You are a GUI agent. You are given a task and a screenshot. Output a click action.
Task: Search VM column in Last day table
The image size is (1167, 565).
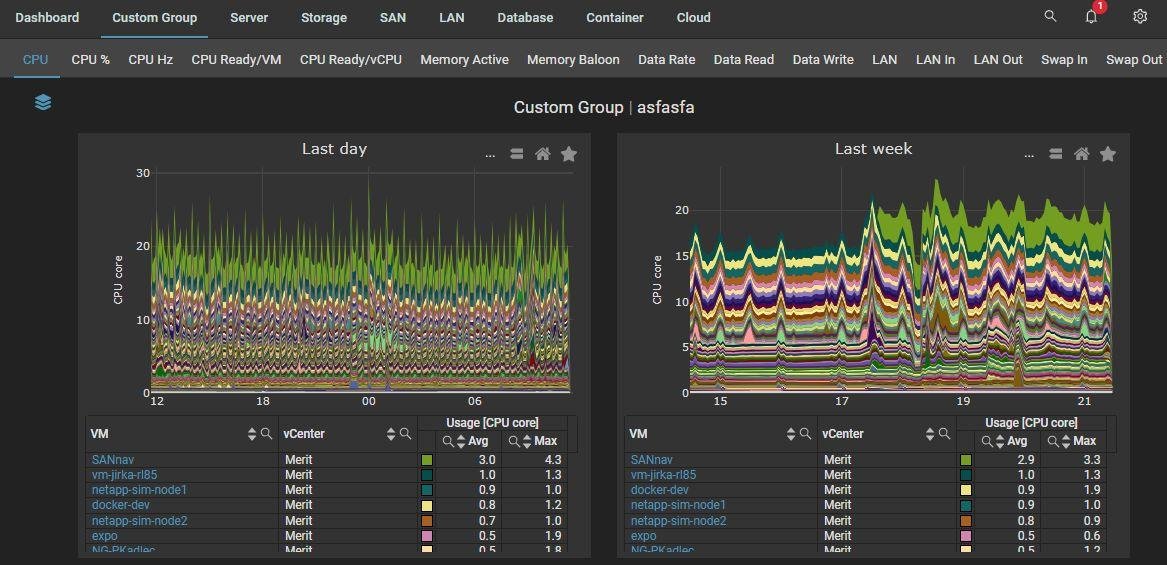pyautogui.click(x=267, y=434)
